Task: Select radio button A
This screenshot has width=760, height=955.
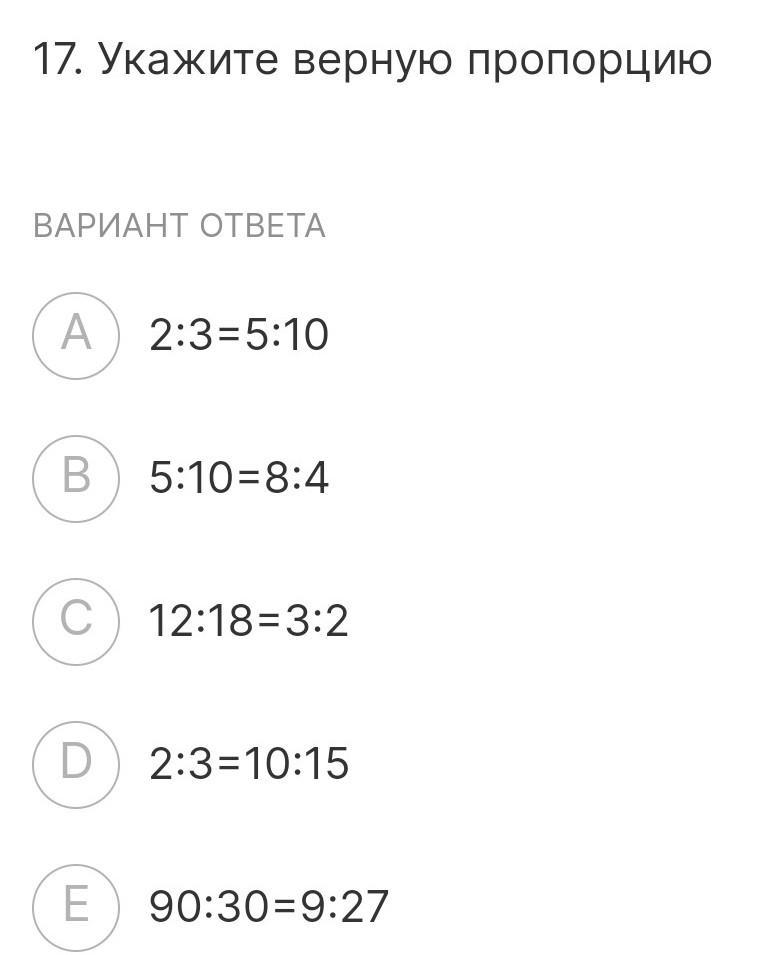Action: (x=76, y=335)
